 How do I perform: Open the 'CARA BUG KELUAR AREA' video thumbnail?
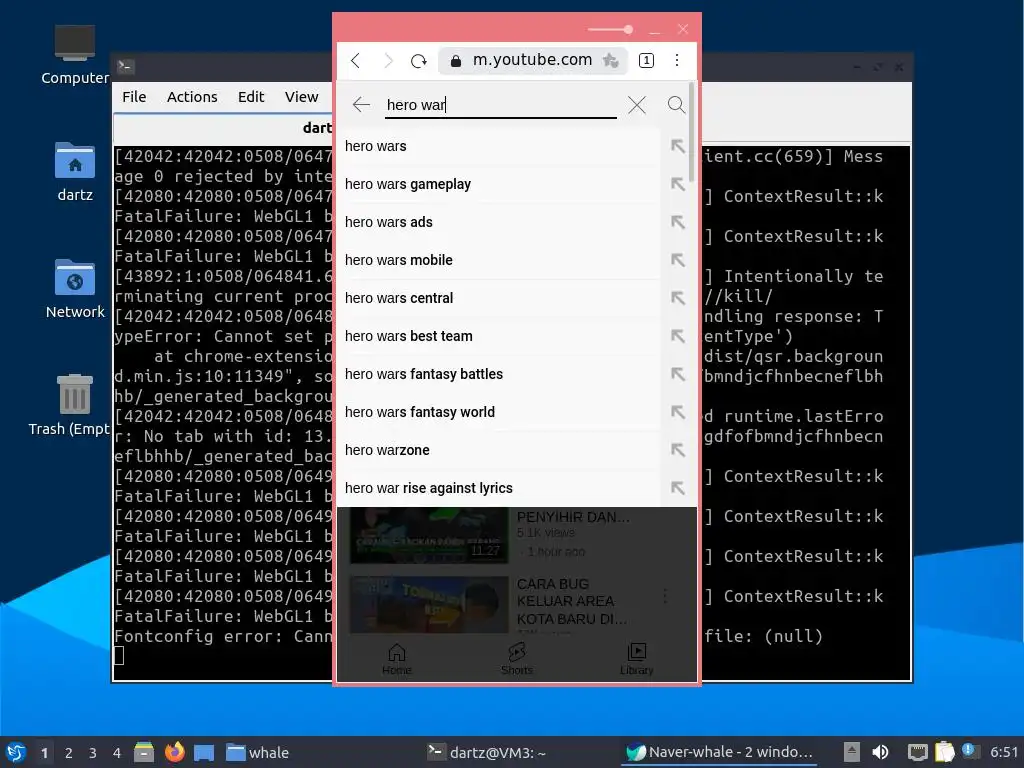(x=428, y=604)
